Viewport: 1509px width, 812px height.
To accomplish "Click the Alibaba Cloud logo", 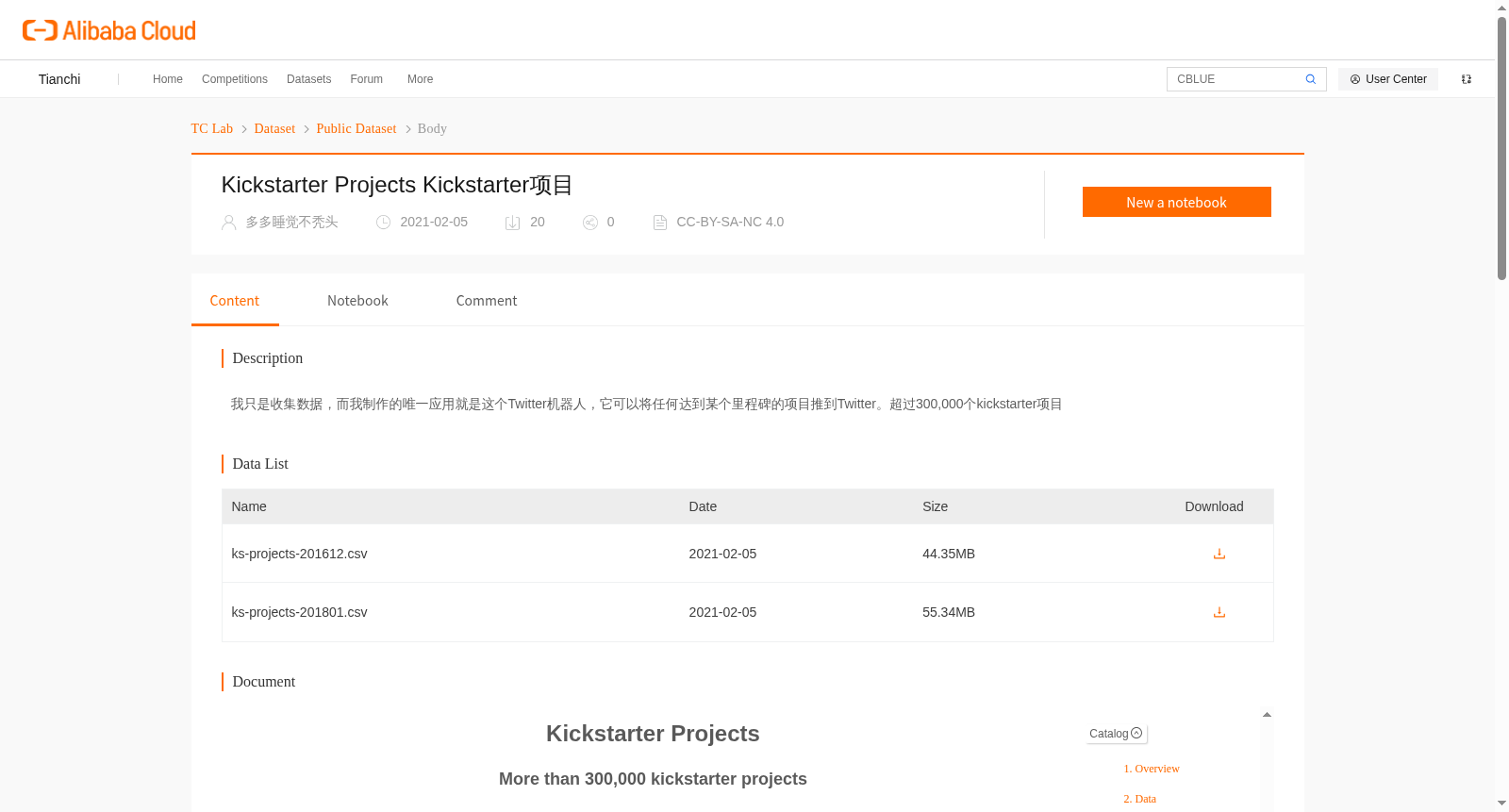I will click(109, 30).
